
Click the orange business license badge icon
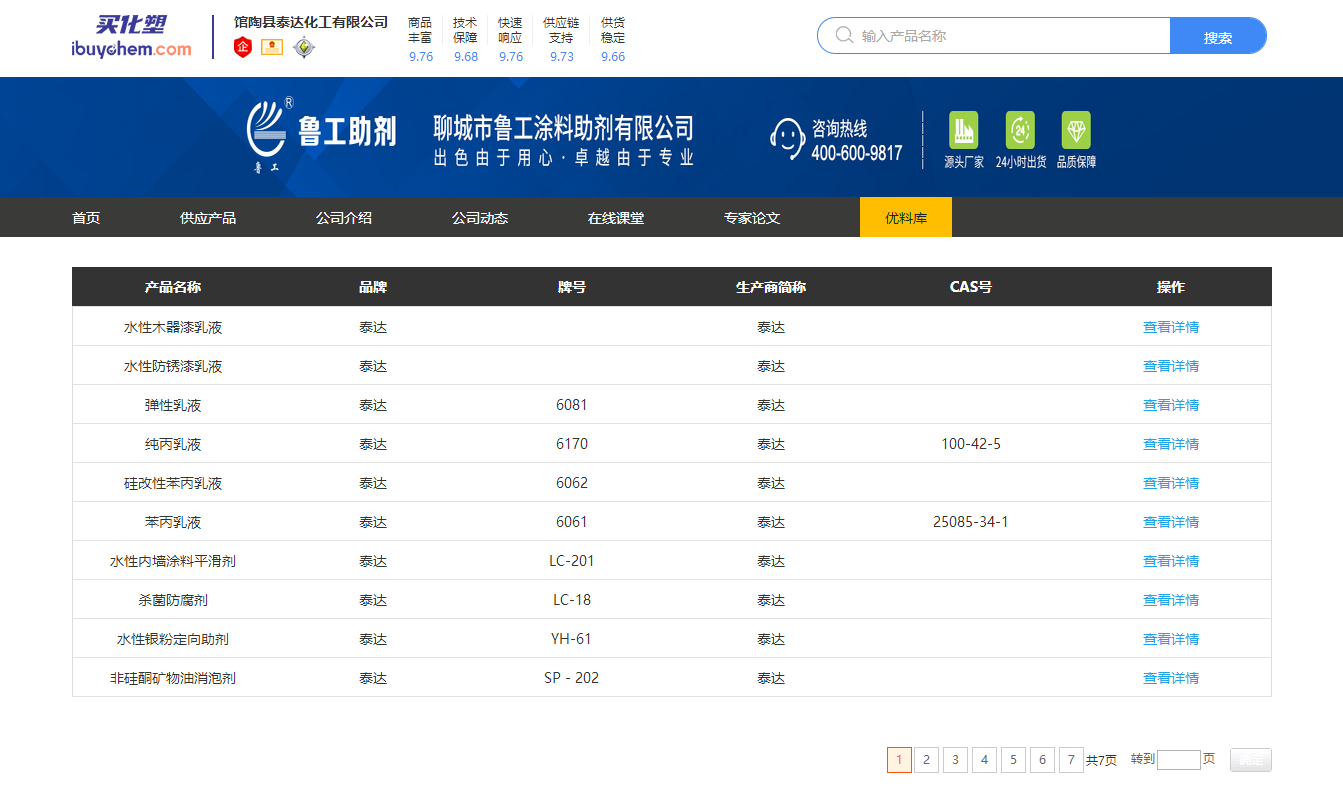pyautogui.click(x=272, y=47)
